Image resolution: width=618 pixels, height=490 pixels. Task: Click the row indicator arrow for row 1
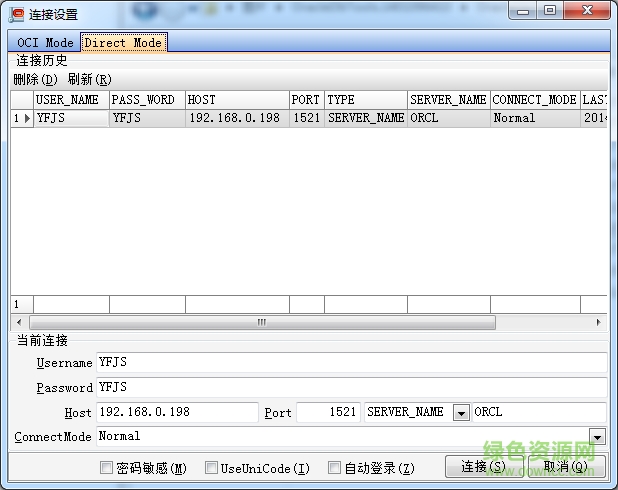(x=27, y=118)
